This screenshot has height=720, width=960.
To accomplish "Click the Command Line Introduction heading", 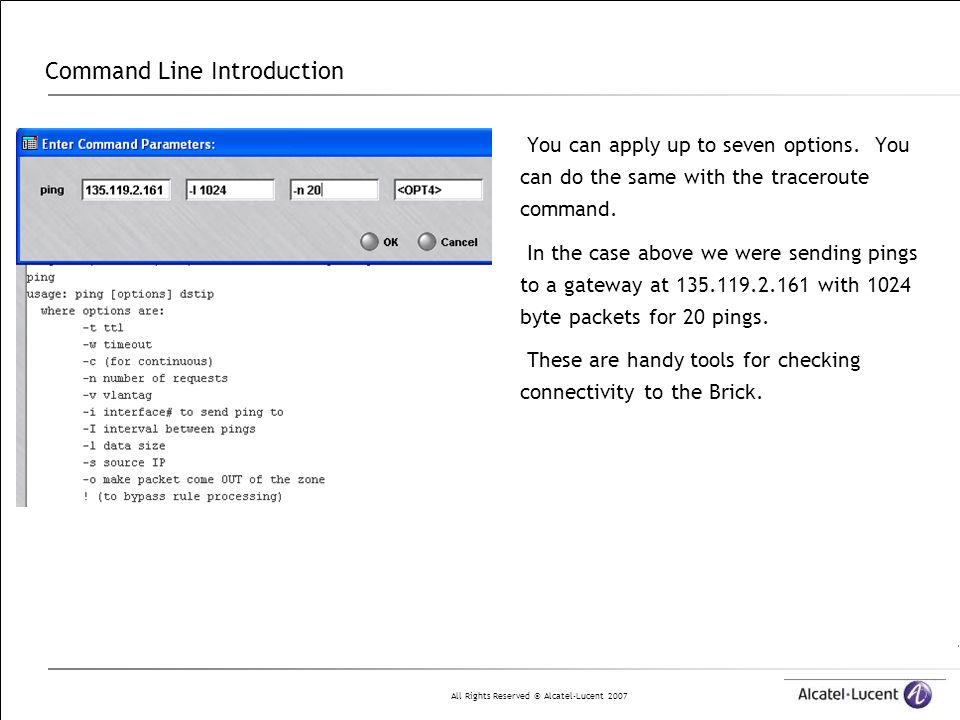I will tap(194, 71).
